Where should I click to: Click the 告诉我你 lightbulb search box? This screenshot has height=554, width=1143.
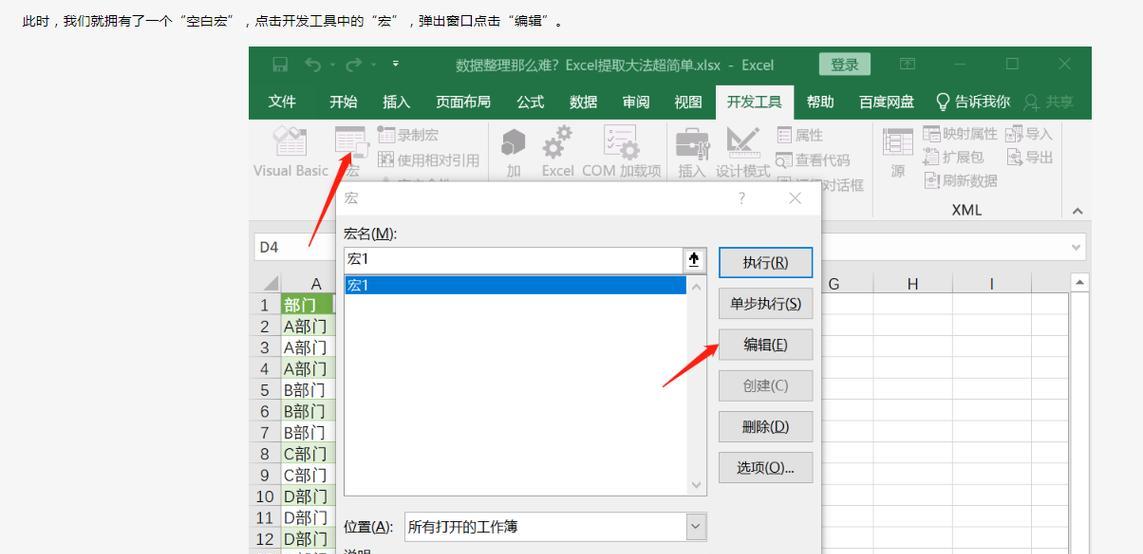(x=973, y=101)
